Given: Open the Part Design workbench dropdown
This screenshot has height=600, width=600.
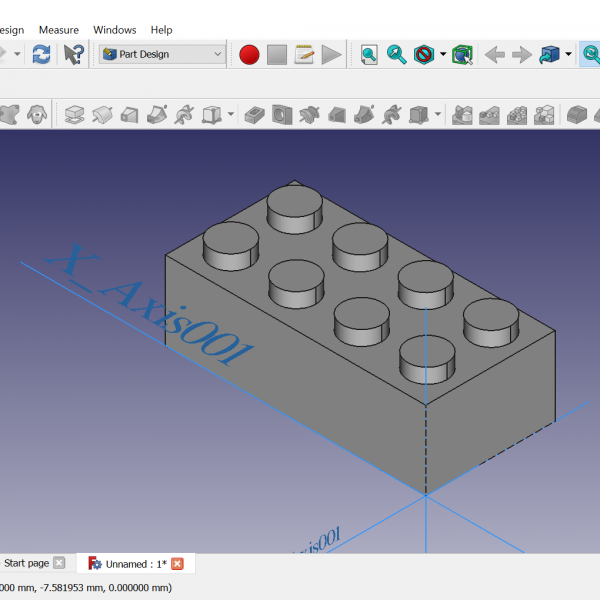Looking at the screenshot, I should tap(162, 55).
